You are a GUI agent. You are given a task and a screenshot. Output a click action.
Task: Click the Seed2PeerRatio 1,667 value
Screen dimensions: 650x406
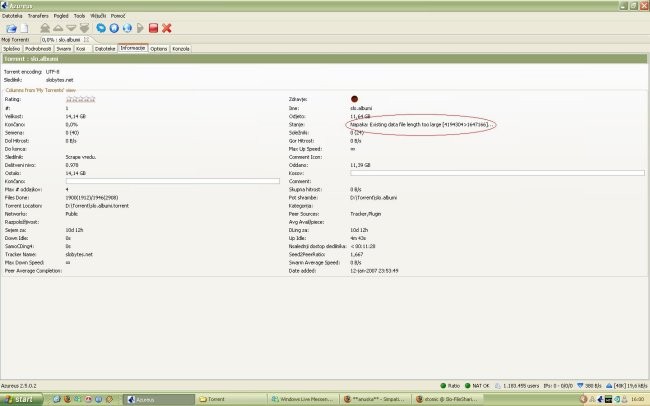click(x=357, y=255)
